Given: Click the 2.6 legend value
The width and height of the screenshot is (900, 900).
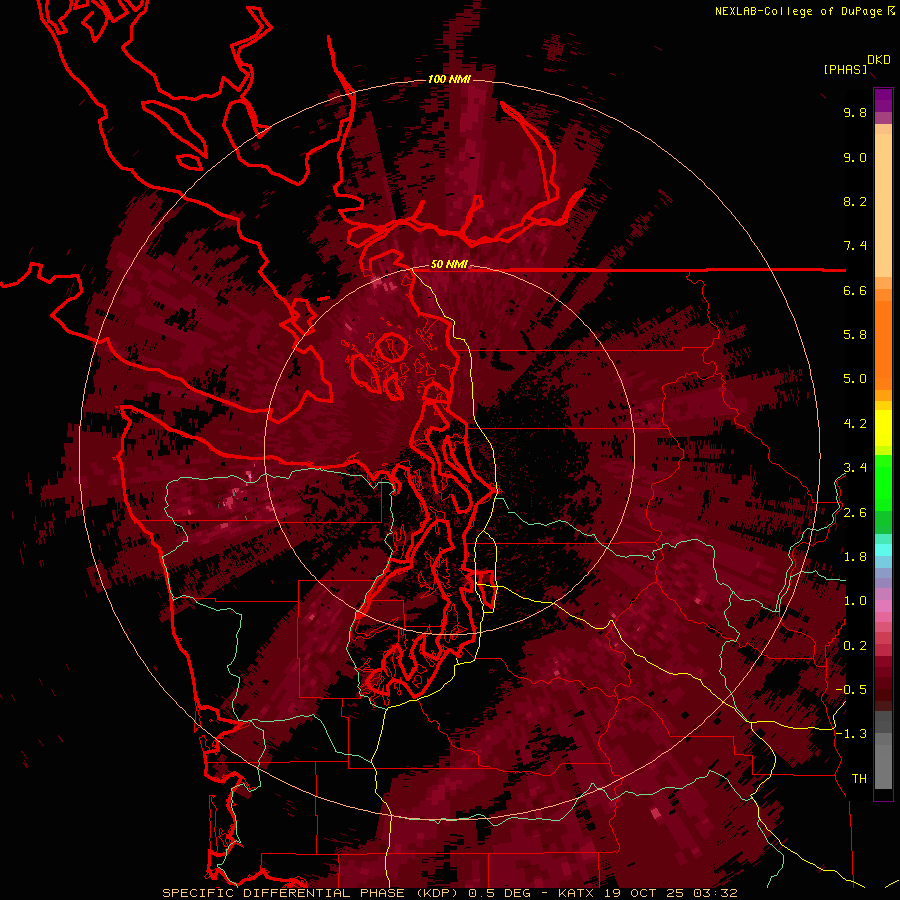Looking at the screenshot, I should pyautogui.click(x=855, y=513).
